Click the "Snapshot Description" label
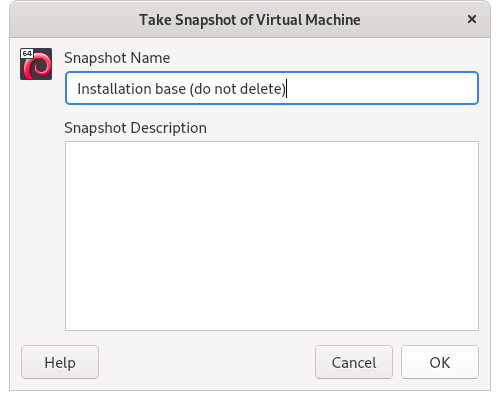The width and height of the screenshot is (500, 400). 135,128
